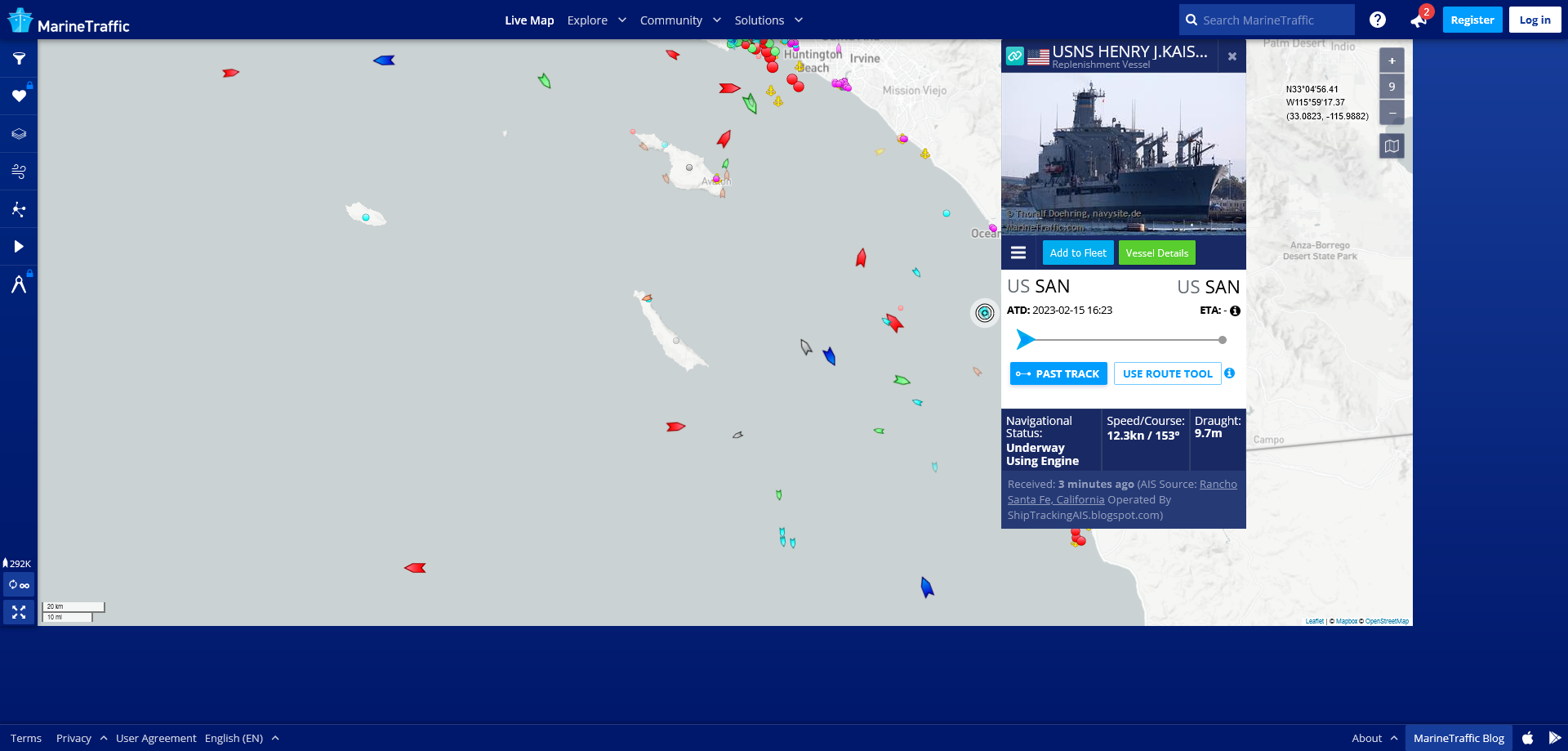The width and height of the screenshot is (1568, 751).
Task: Open the vessel popup hamburger menu
Action: pos(1018,253)
